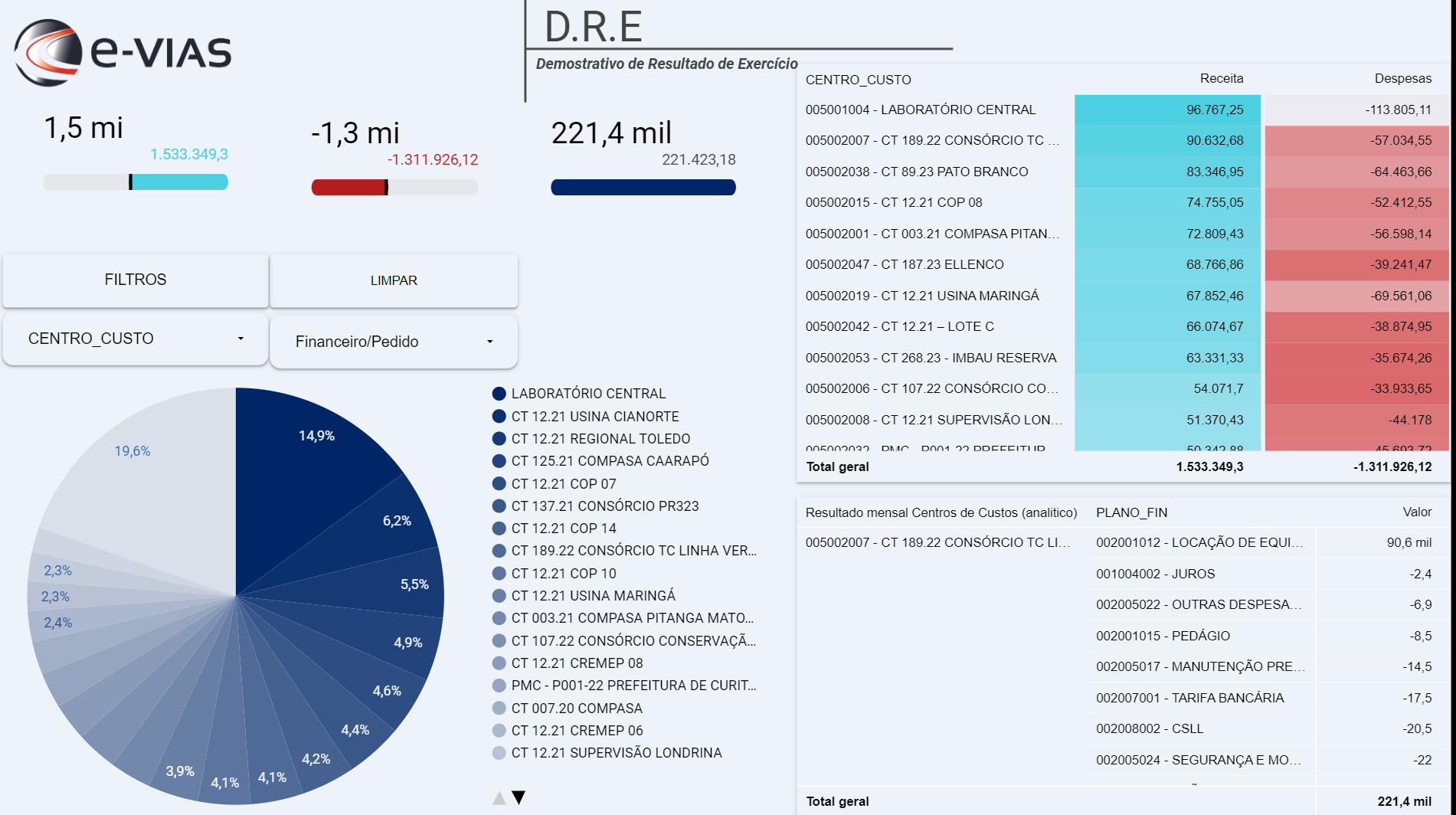Click LABORATÓRIO CENTRAL legend color dot
1456x815 pixels.
point(499,394)
